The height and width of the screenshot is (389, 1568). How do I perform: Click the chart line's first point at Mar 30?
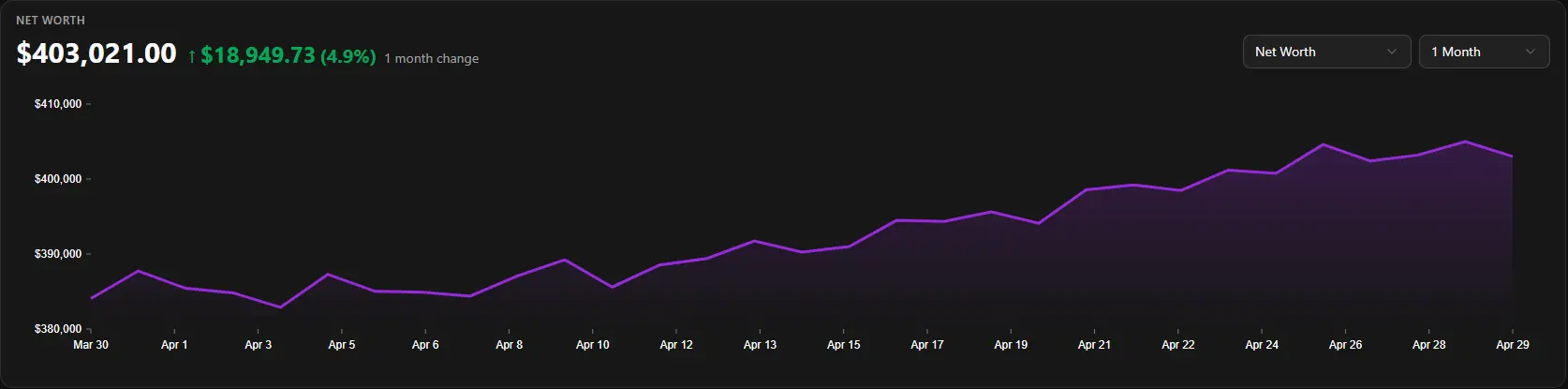click(x=91, y=298)
